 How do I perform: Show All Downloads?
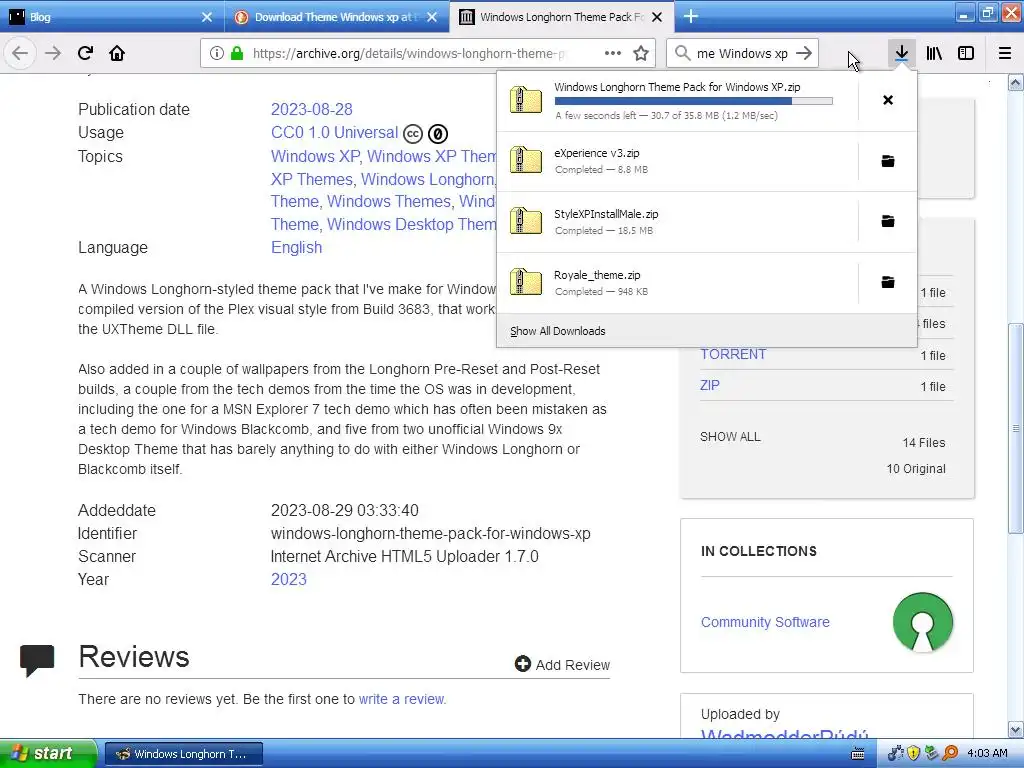558,331
